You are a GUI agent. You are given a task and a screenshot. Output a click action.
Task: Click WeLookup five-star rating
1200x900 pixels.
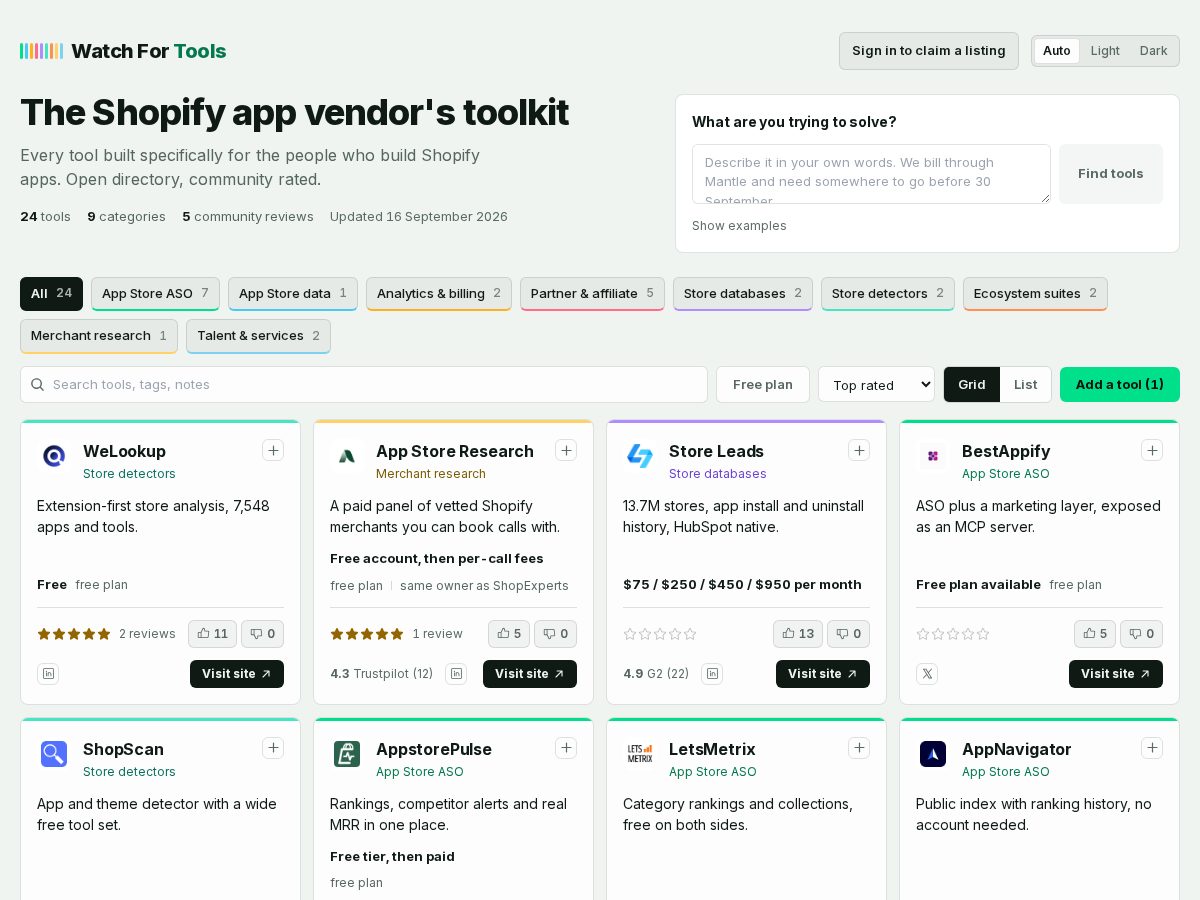pyautogui.click(x=74, y=634)
